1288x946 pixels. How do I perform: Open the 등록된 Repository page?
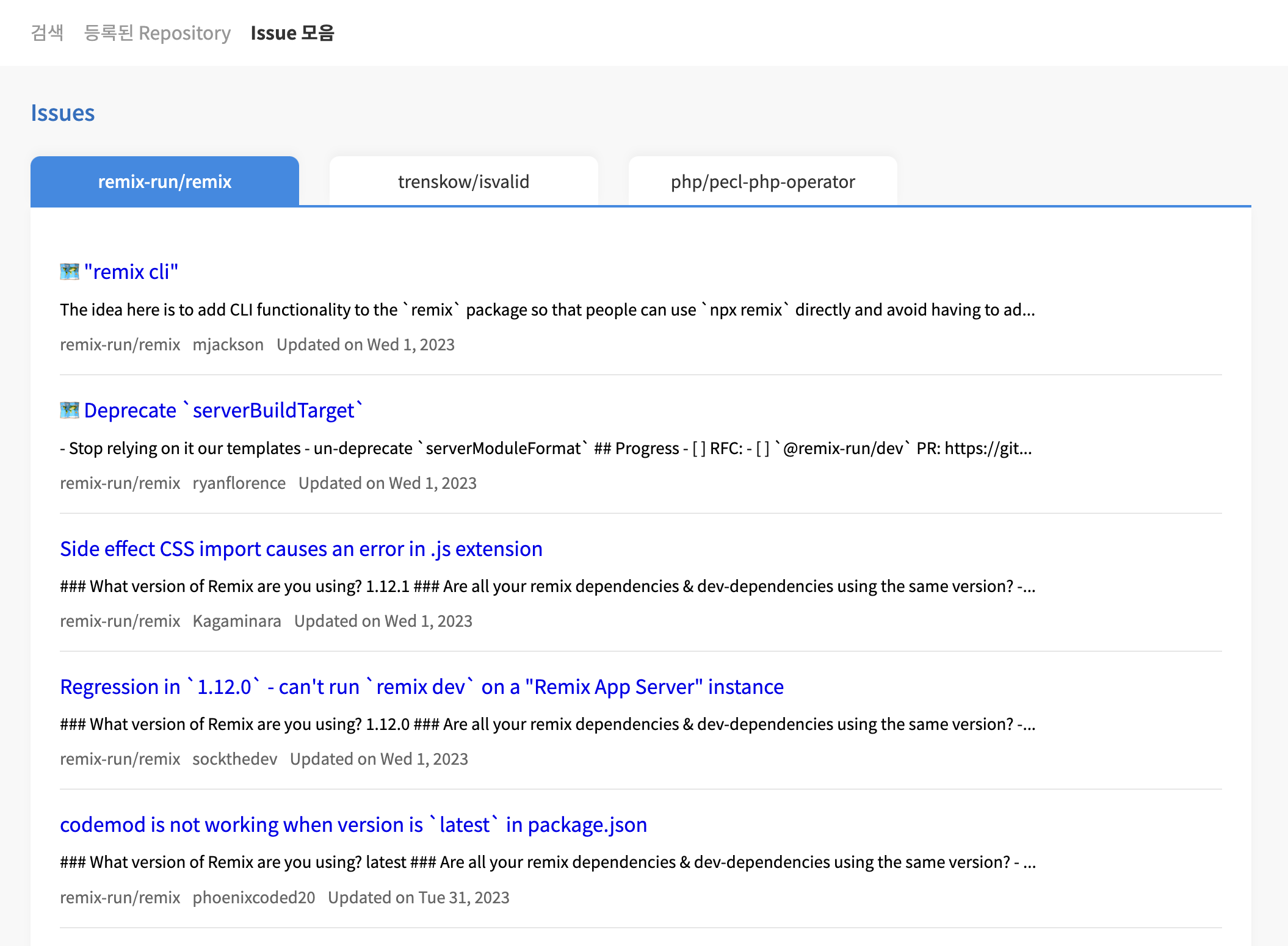click(156, 33)
